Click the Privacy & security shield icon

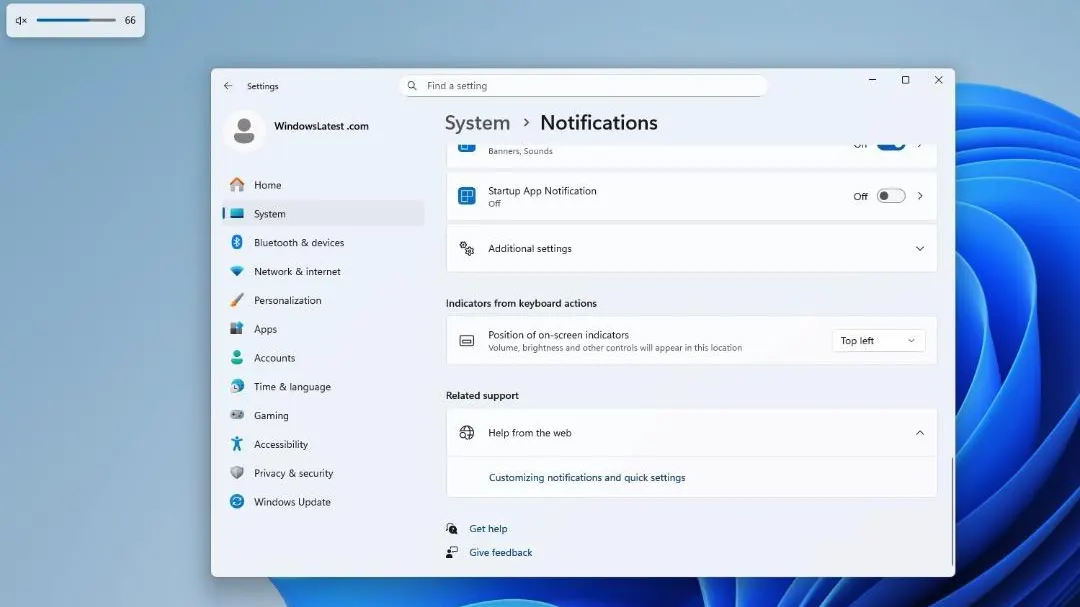[x=237, y=473]
